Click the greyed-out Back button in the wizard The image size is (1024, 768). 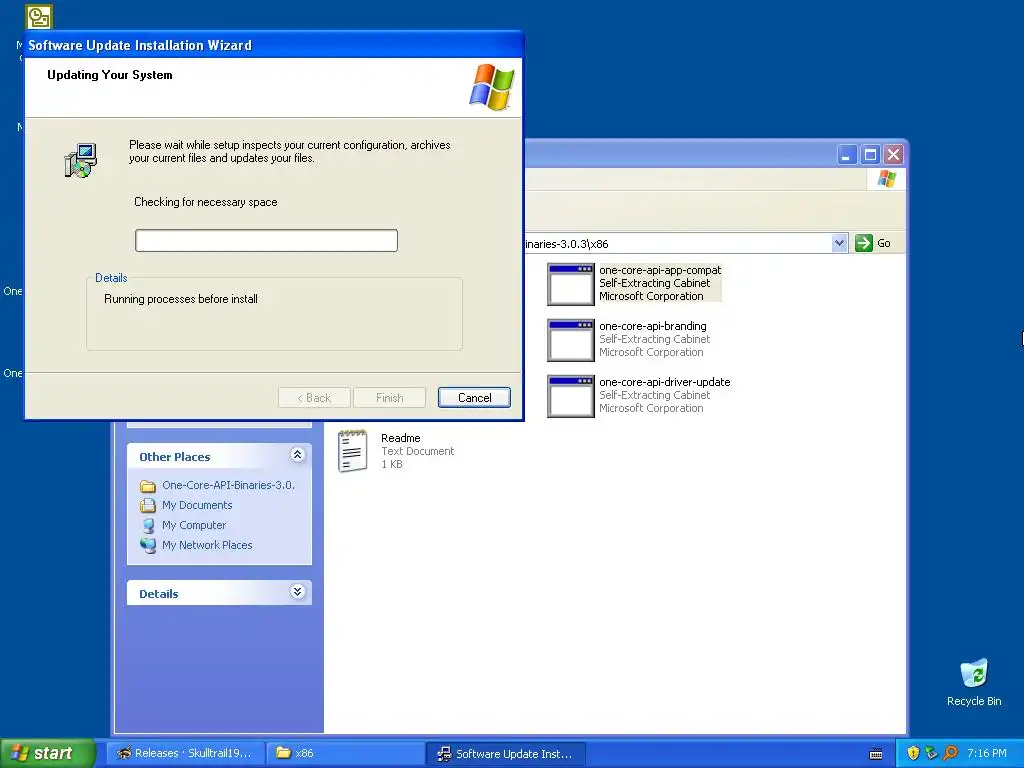coord(314,398)
